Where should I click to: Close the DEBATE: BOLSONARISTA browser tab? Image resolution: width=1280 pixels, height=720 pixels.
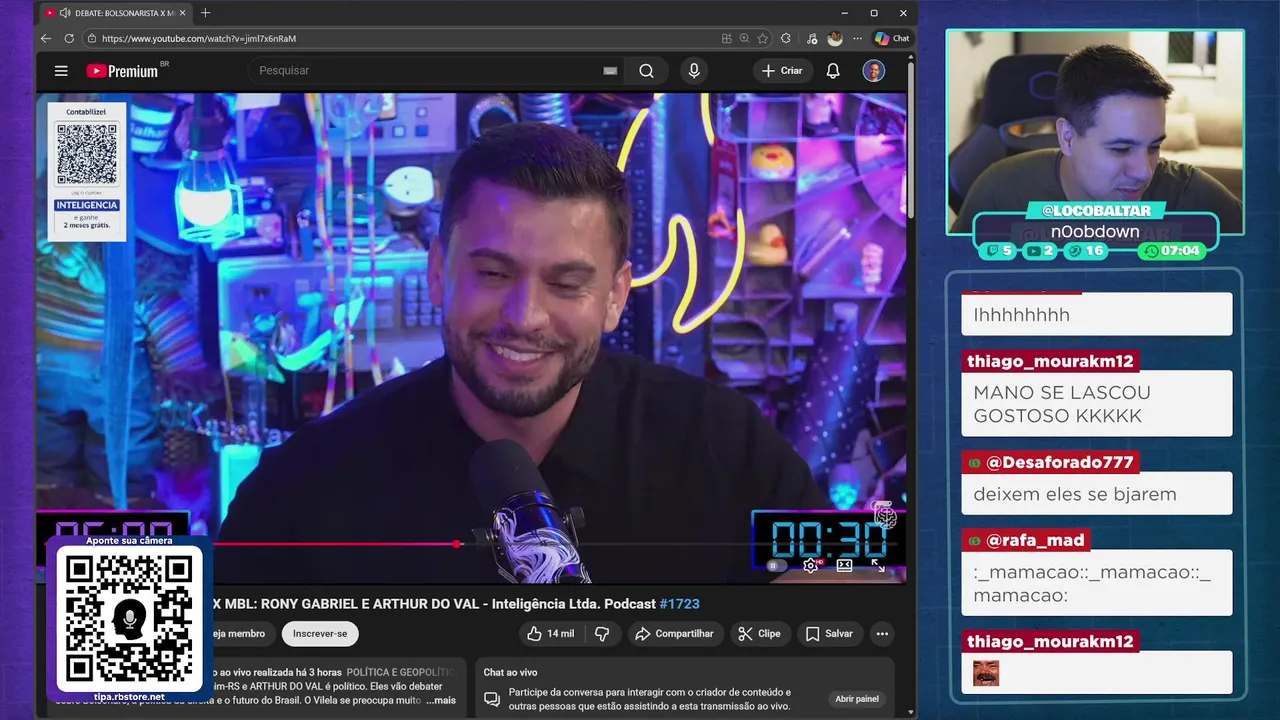click(x=182, y=13)
